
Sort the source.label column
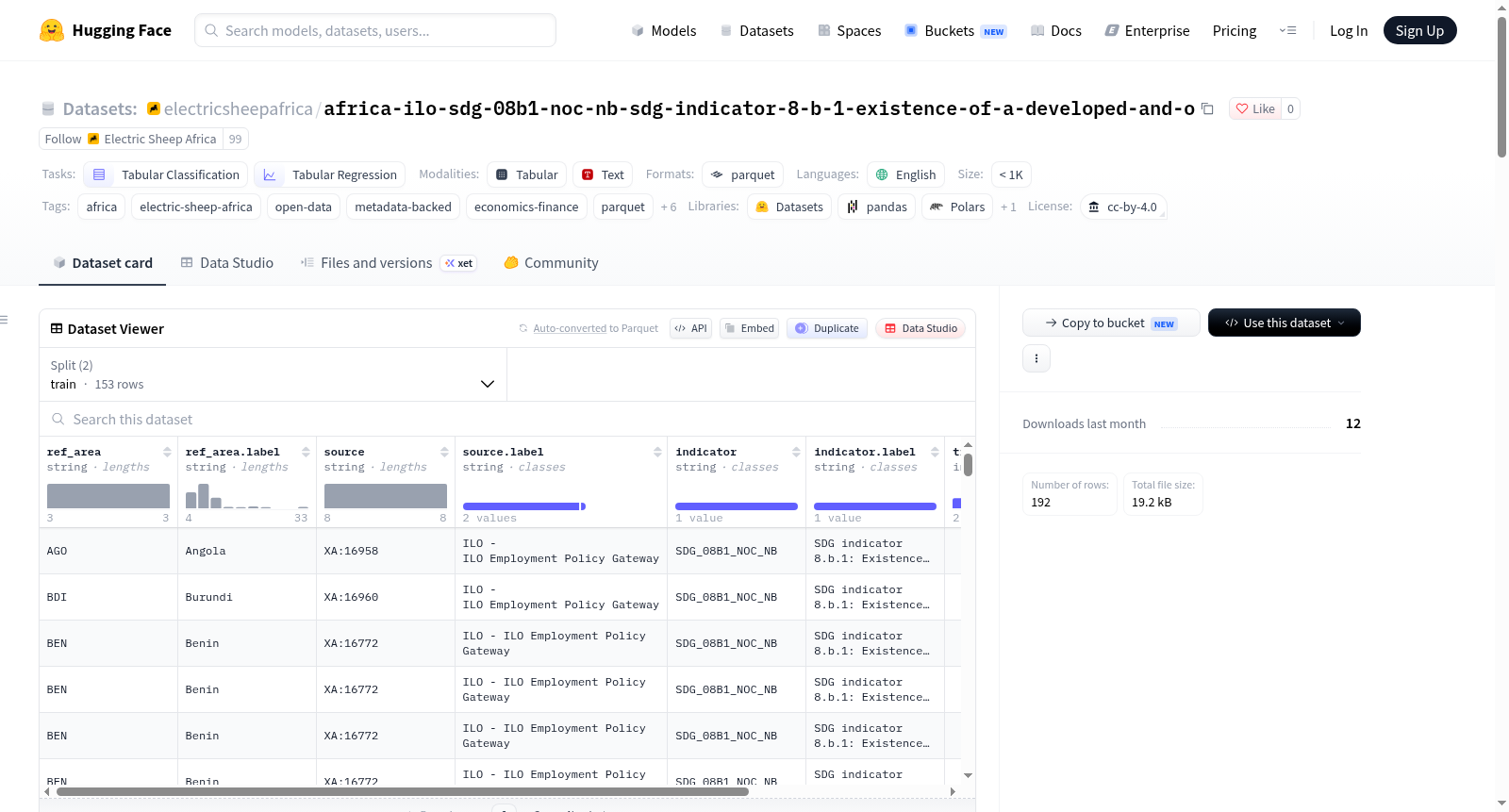657,452
